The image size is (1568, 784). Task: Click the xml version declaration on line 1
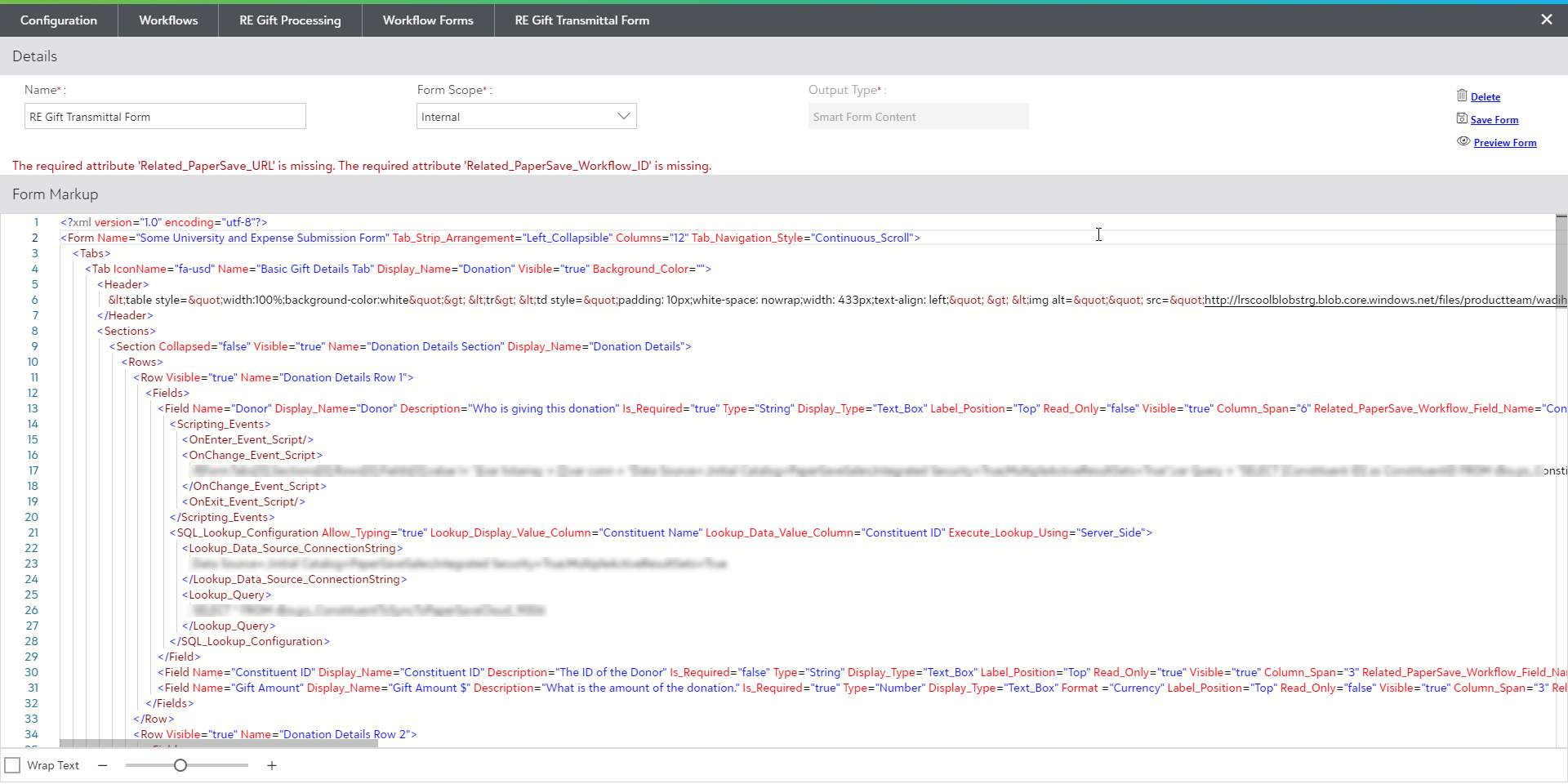[163, 222]
